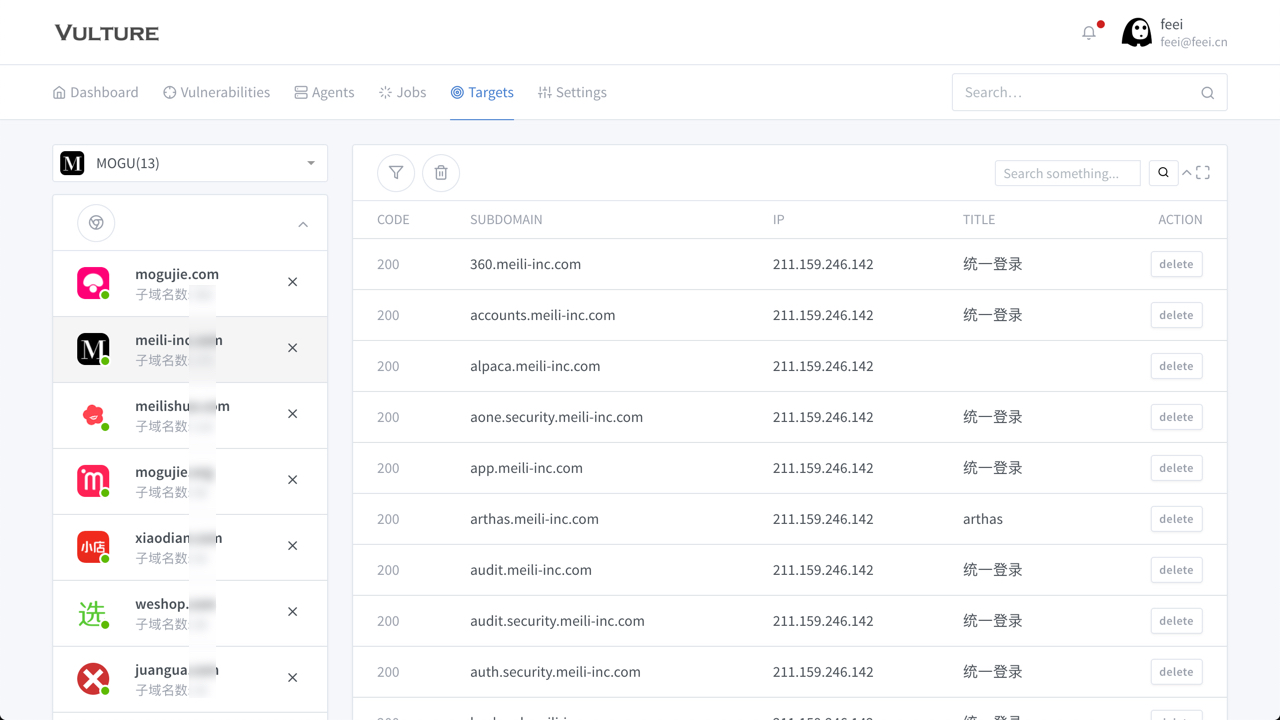The height and width of the screenshot is (720, 1280).
Task: Delete alpaca.meili-inc.com row
Action: click(x=1176, y=366)
